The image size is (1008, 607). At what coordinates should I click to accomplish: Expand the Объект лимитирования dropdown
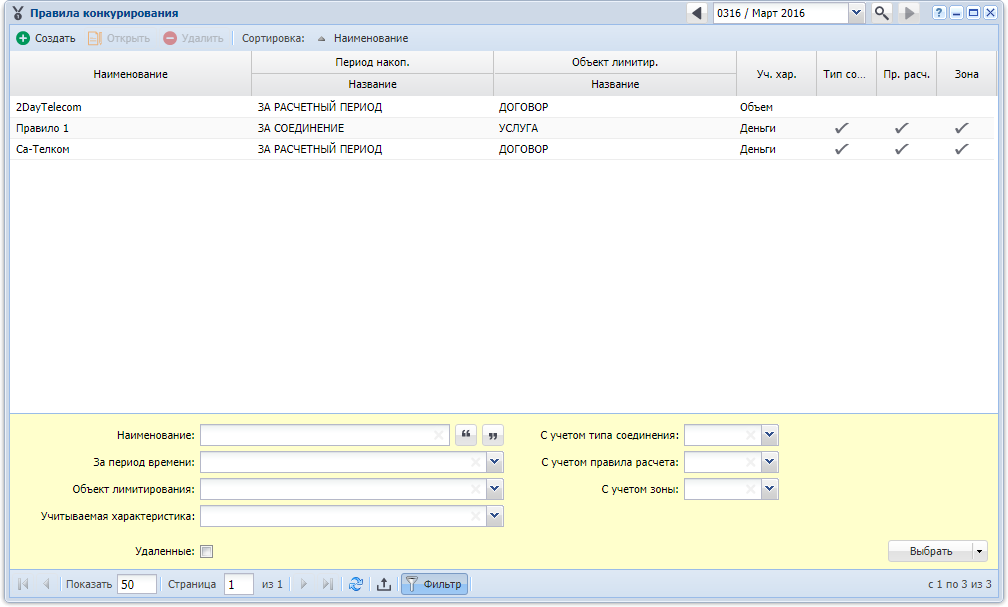[494, 489]
